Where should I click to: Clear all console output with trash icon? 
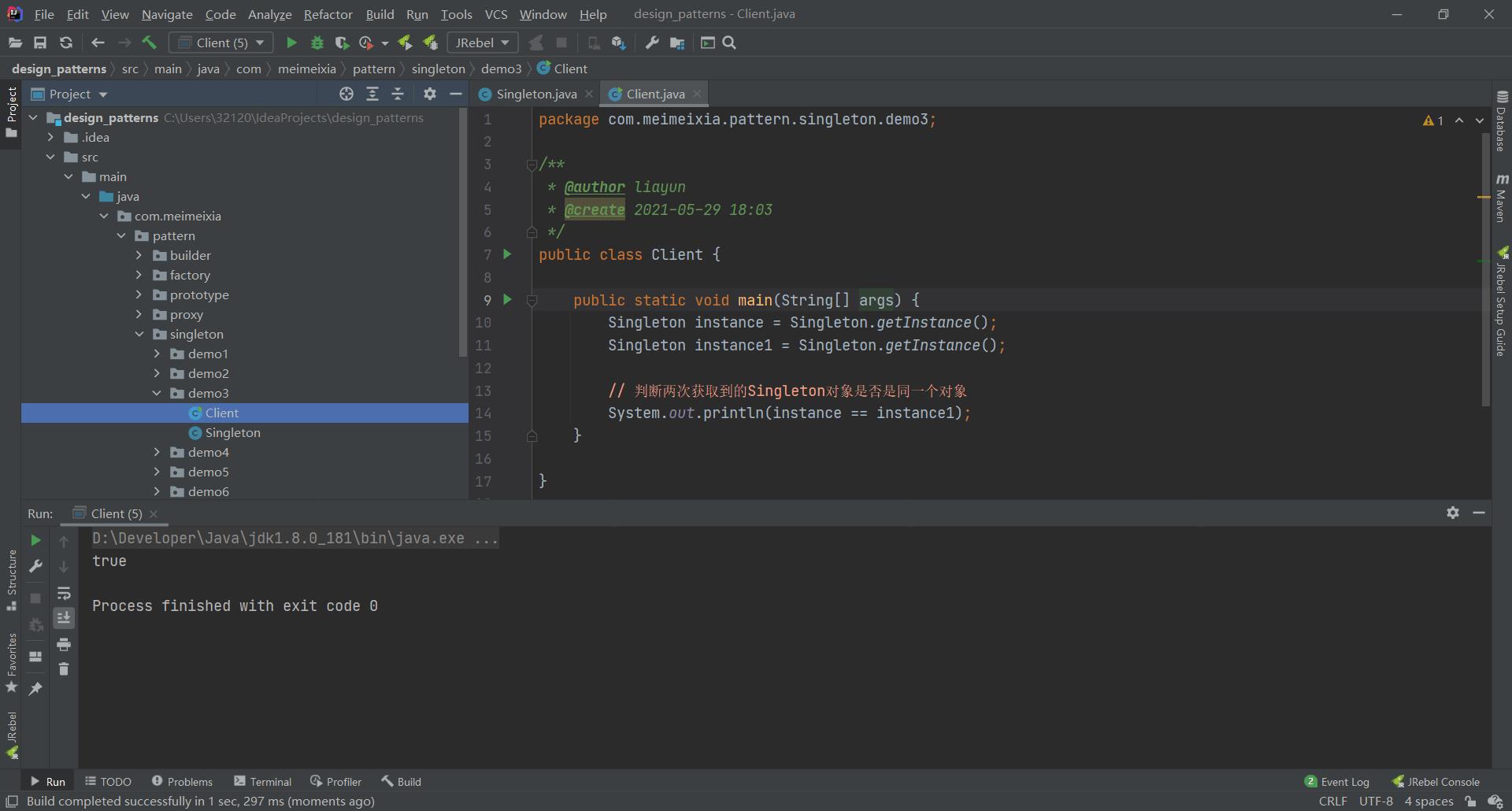64,669
